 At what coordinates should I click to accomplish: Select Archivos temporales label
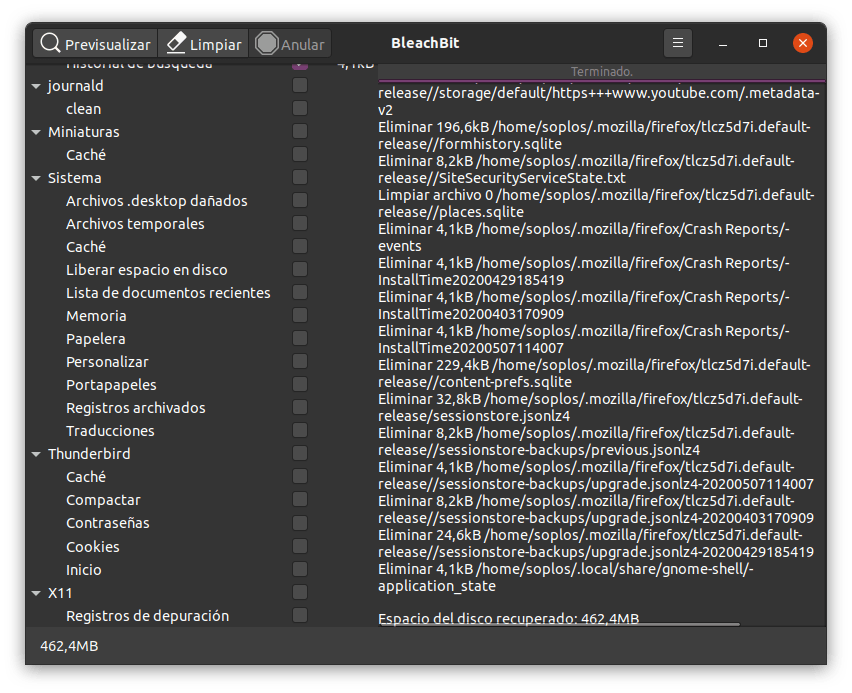(135, 224)
